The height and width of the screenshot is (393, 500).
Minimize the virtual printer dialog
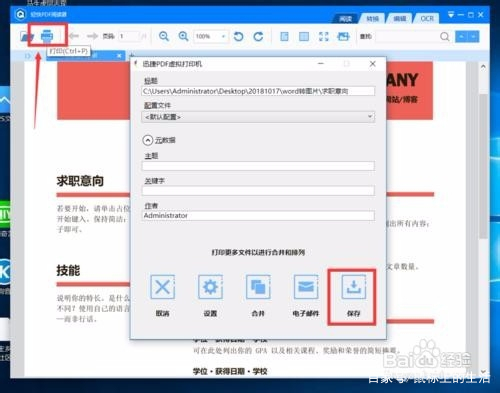coord(321,64)
